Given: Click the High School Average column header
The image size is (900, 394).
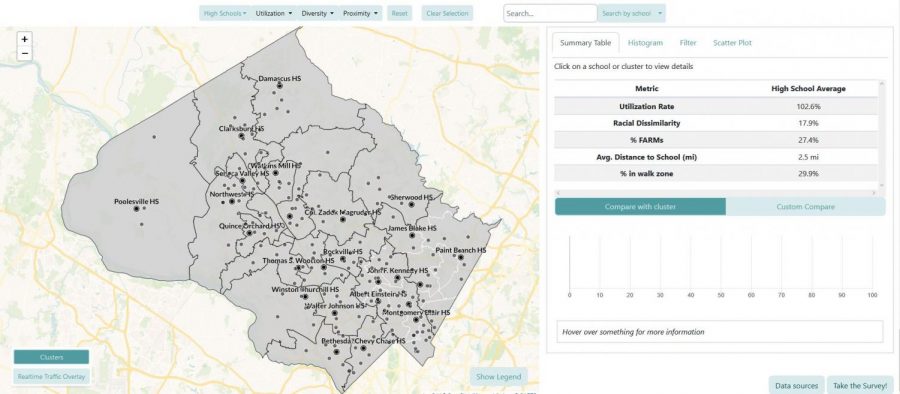Looking at the screenshot, I should 808,88.
